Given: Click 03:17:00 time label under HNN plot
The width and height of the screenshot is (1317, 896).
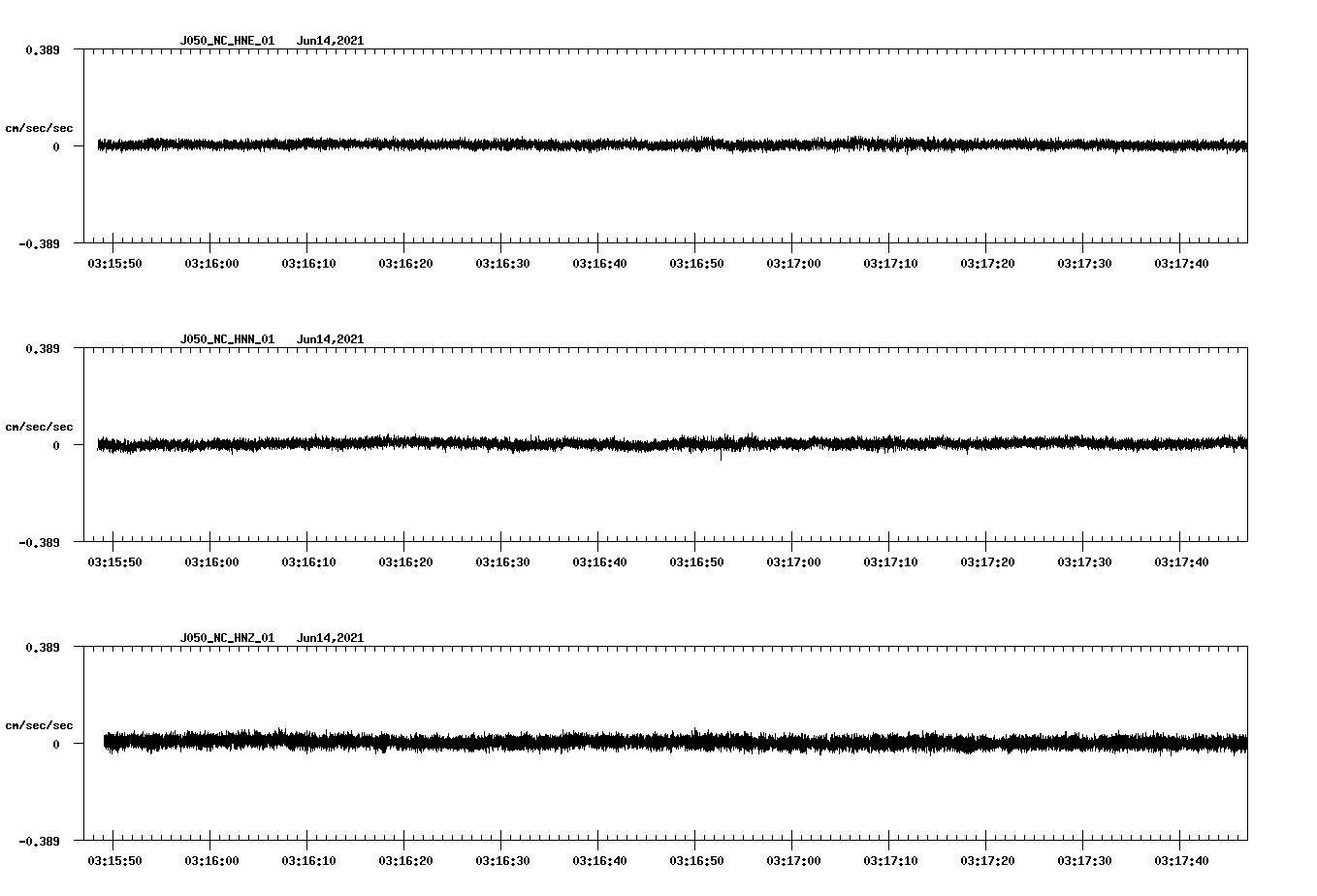Looking at the screenshot, I should pos(793,561).
